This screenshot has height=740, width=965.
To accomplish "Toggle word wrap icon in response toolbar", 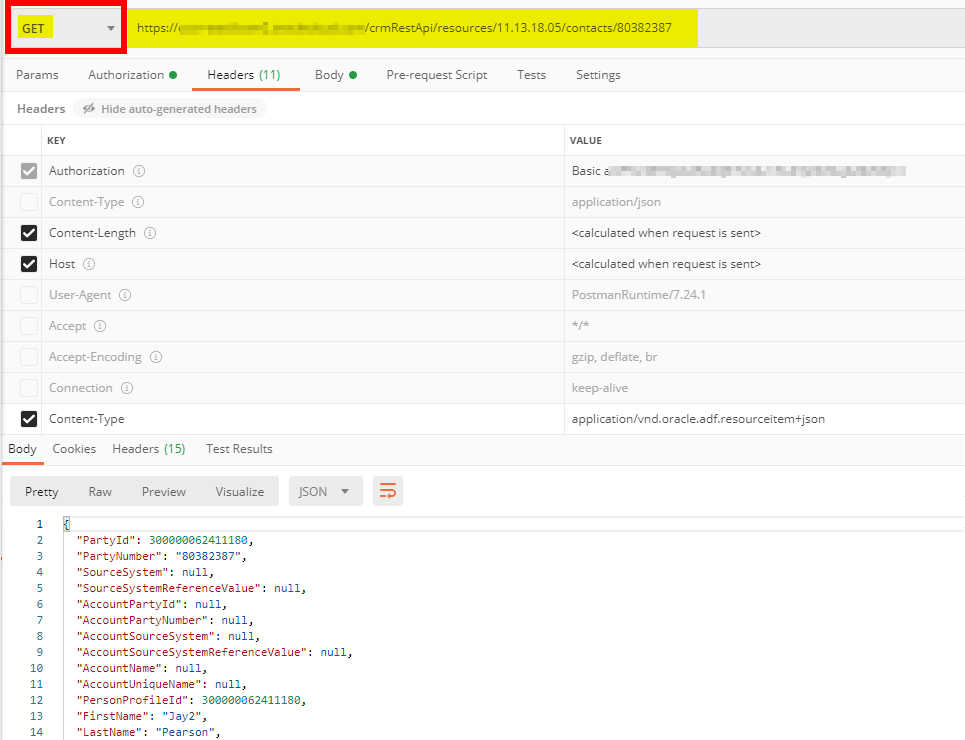I will coord(388,491).
